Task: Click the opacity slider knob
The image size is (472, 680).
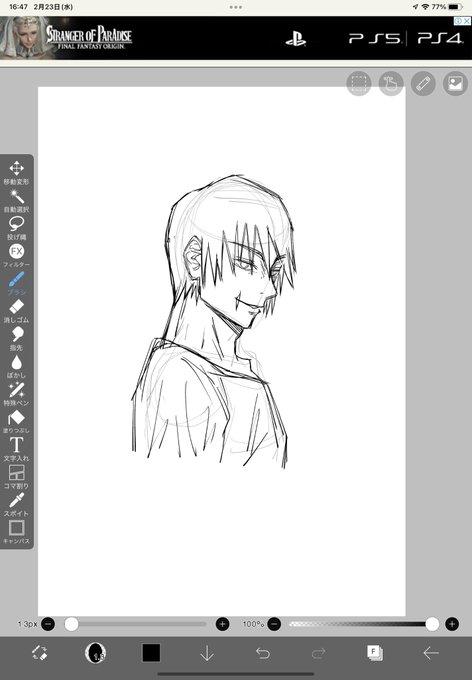Action: pos(432,624)
